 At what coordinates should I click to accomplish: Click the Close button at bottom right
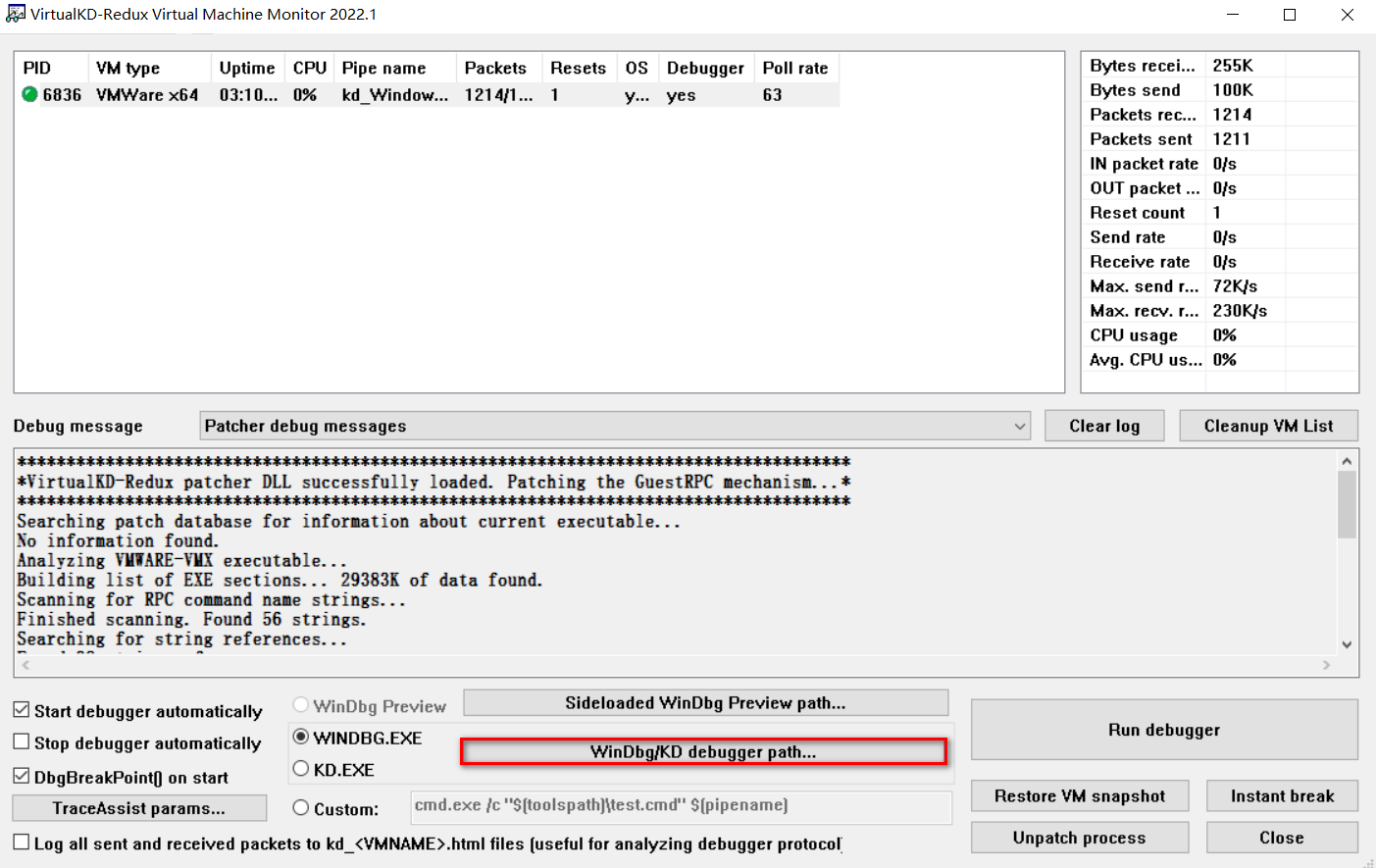(1282, 838)
